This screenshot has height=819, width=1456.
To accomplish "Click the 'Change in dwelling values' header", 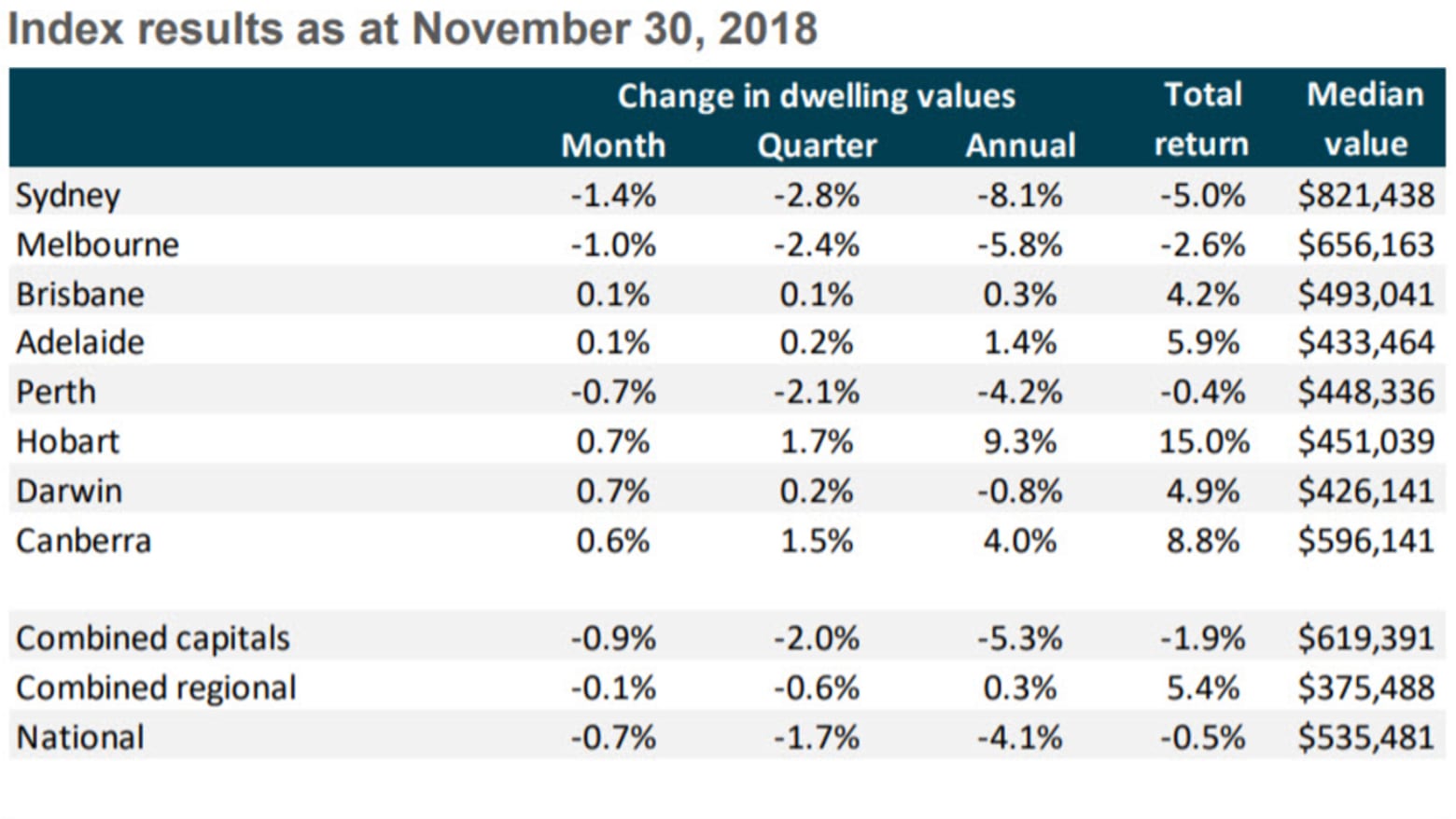I will (816, 96).
